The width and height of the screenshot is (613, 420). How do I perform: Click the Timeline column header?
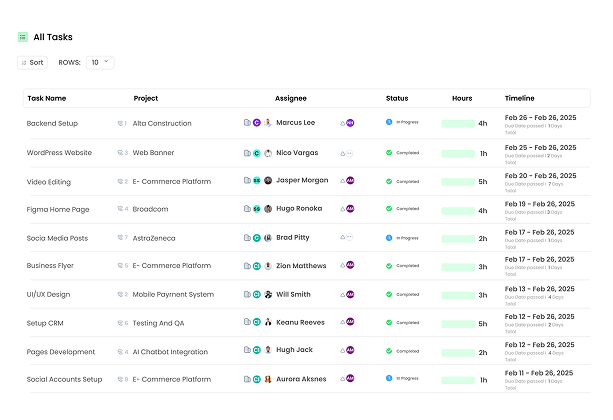tap(519, 98)
